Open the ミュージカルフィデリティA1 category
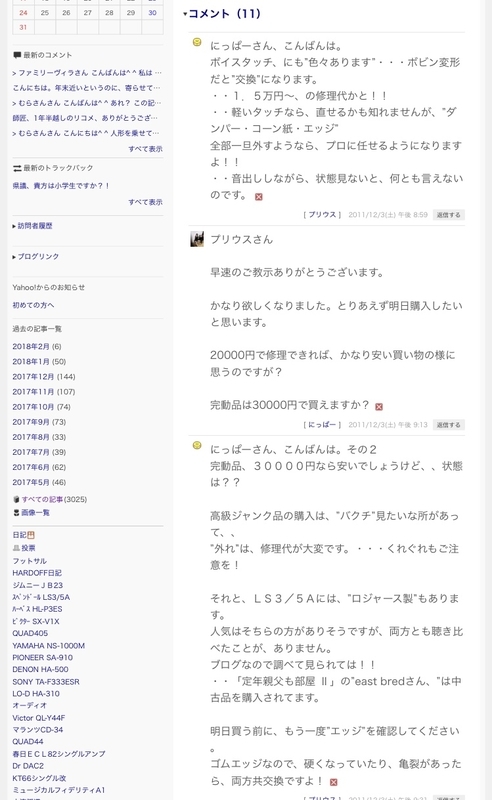The image size is (492, 800). click(x=59, y=790)
